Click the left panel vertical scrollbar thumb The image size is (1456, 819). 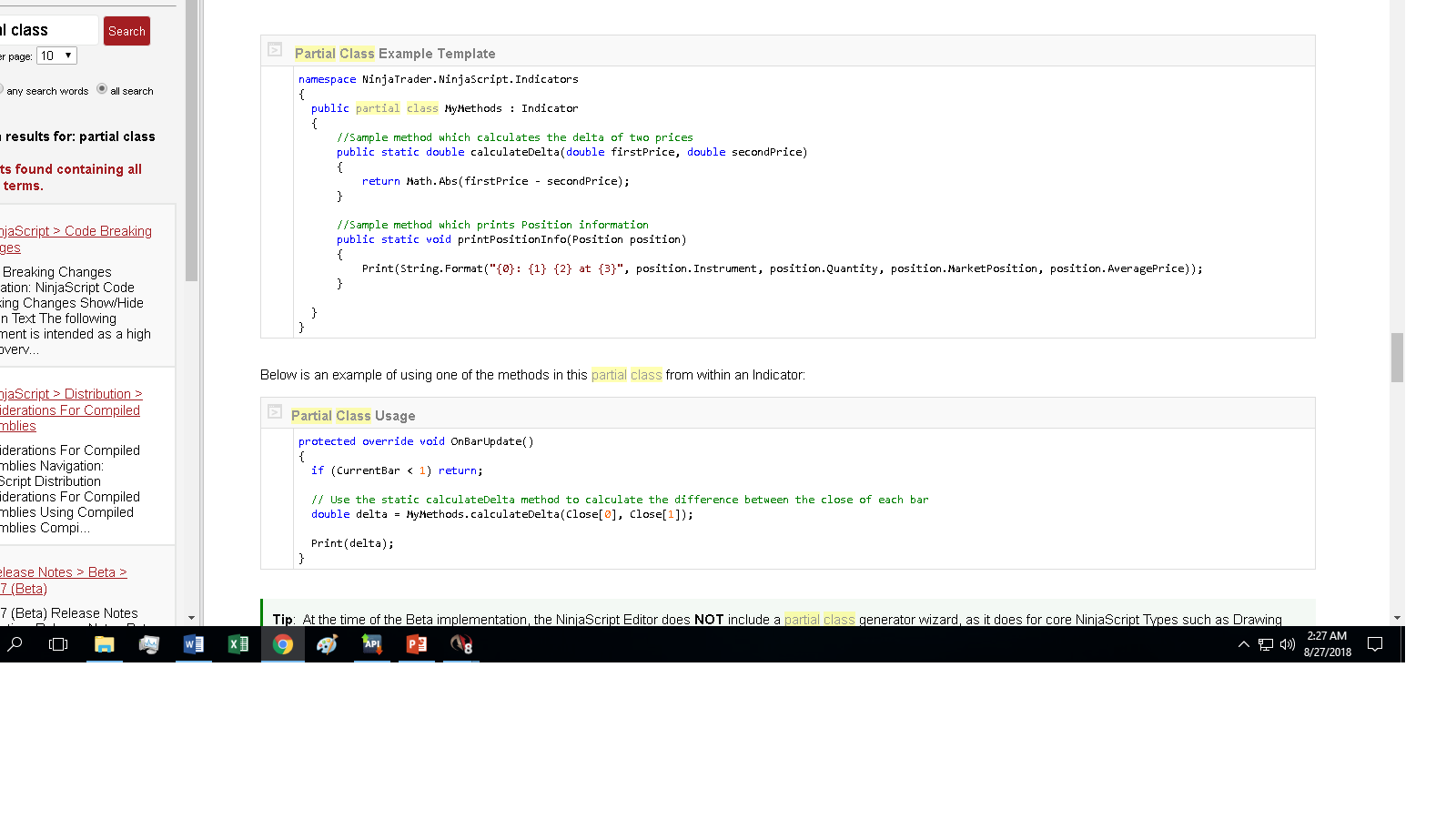coord(191,141)
